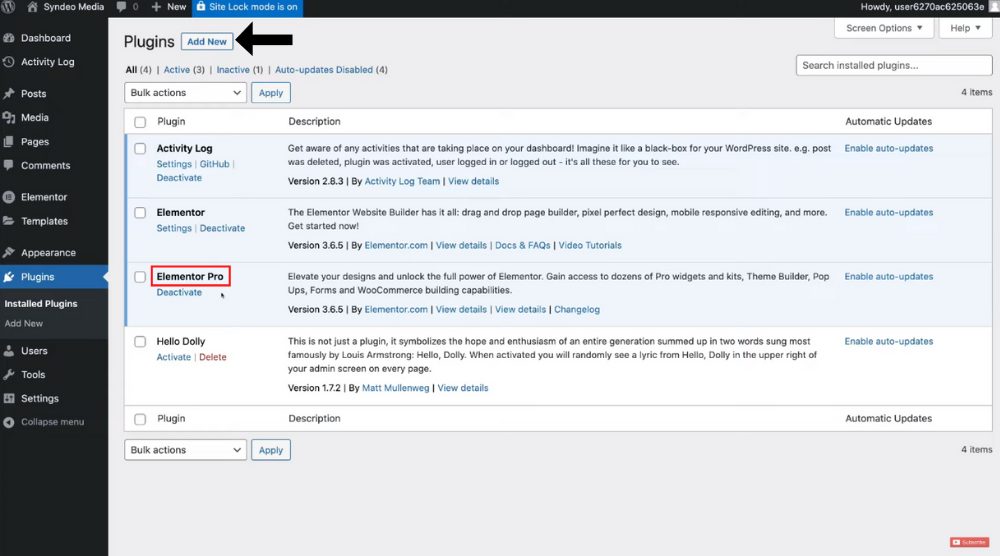Deactivate the Elementor plugin
The width and height of the screenshot is (1000, 556).
pyautogui.click(x=222, y=228)
